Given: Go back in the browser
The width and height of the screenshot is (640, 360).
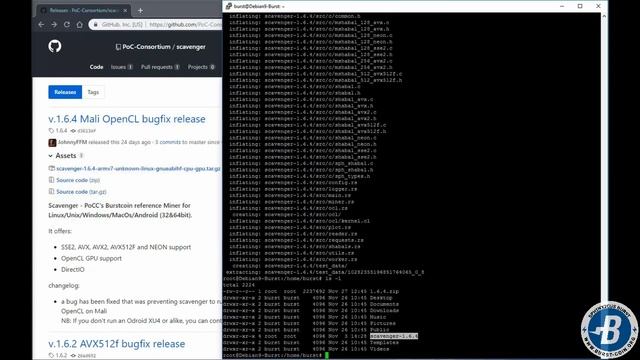Looking at the screenshot, I should [41, 24].
